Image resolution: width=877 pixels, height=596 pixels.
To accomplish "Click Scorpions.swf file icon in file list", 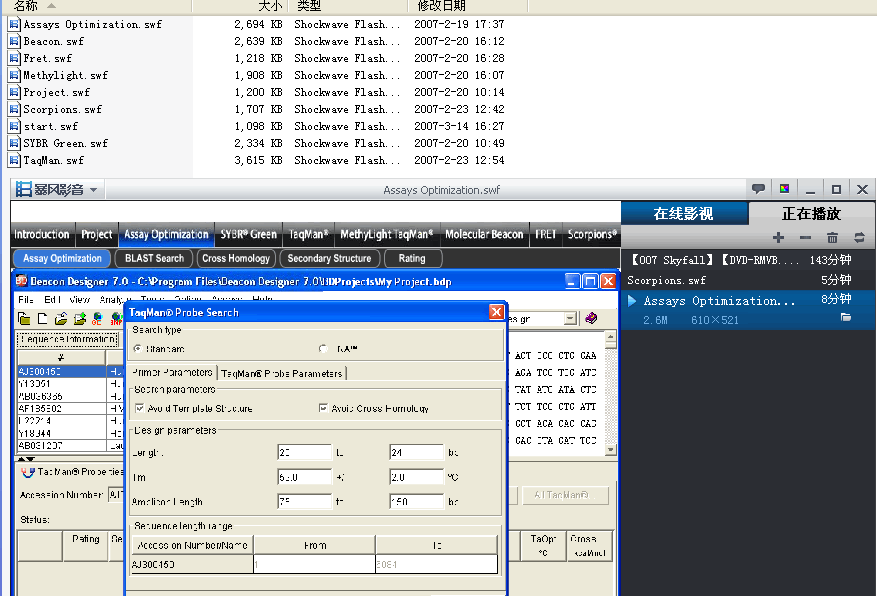I will click(14, 109).
